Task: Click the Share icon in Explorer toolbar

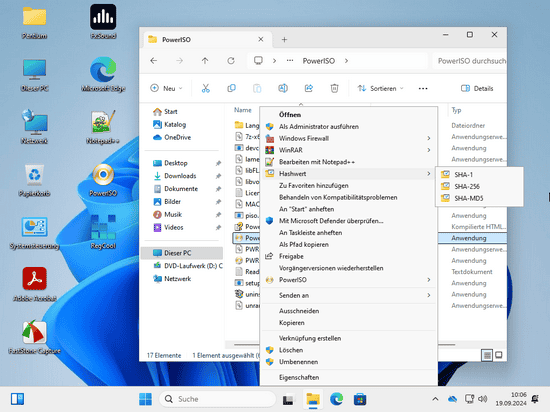Action: 309,88
